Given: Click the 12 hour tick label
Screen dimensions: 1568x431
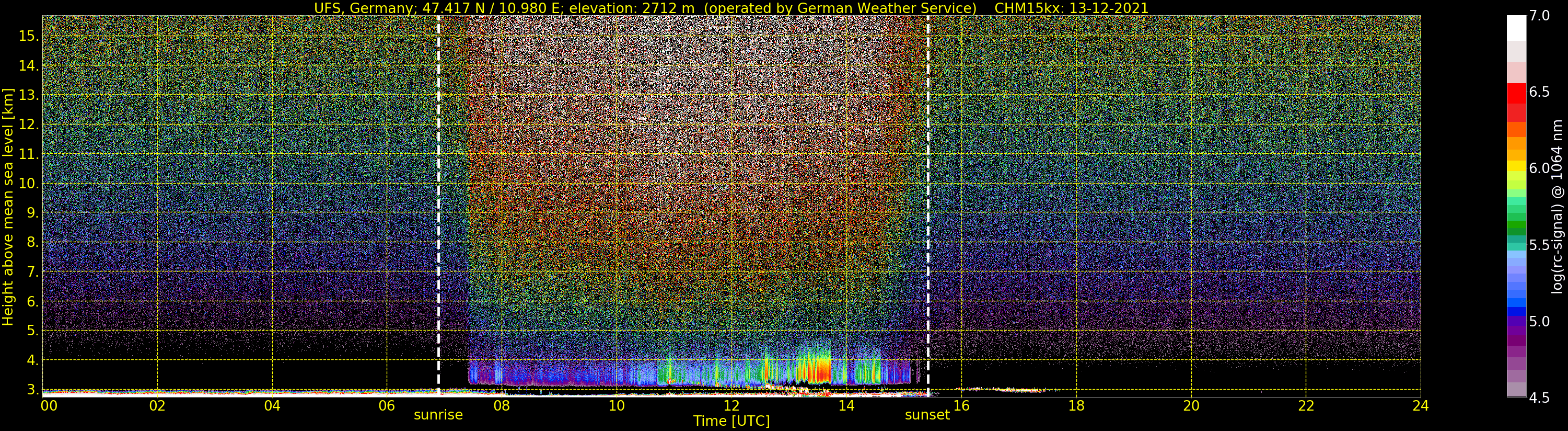Looking at the screenshot, I should (731, 405).
